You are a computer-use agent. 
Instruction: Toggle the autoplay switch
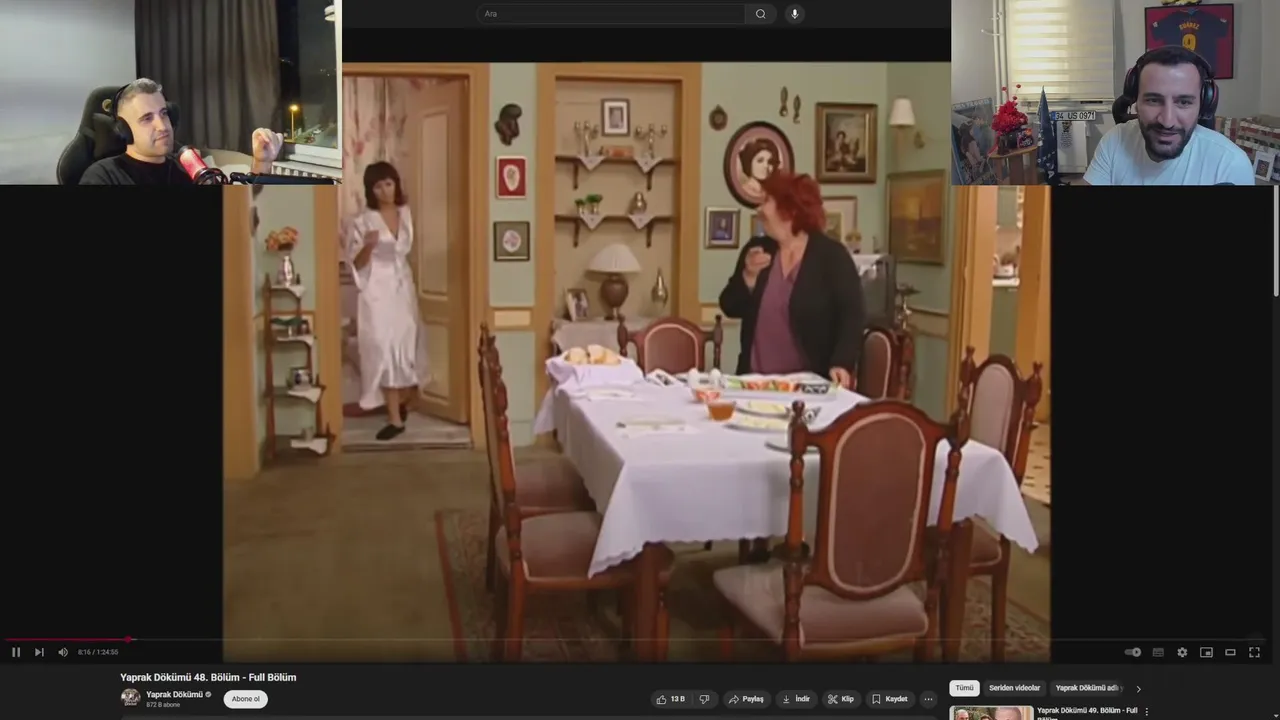1133,652
